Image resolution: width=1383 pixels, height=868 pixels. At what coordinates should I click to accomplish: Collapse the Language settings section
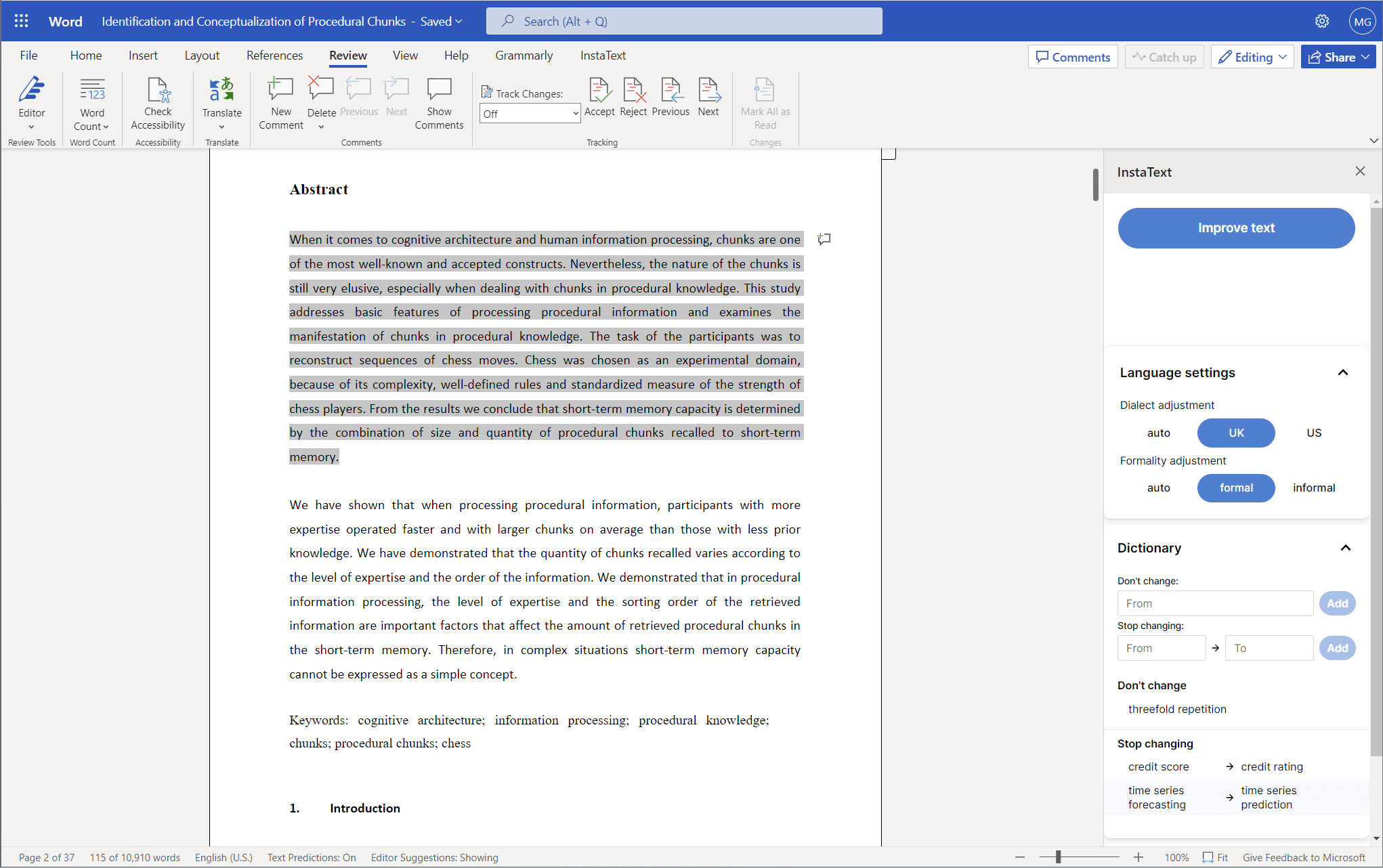(x=1344, y=372)
